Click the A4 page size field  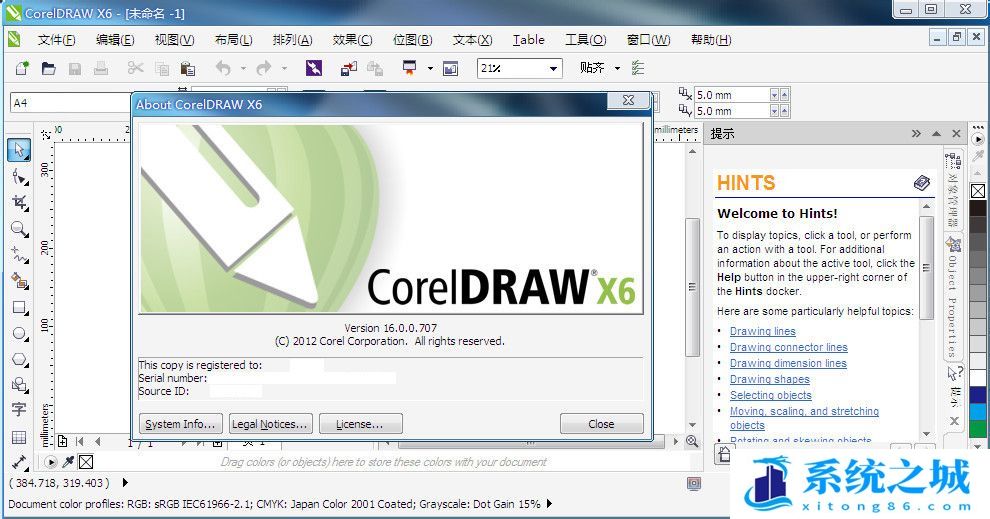click(71, 103)
